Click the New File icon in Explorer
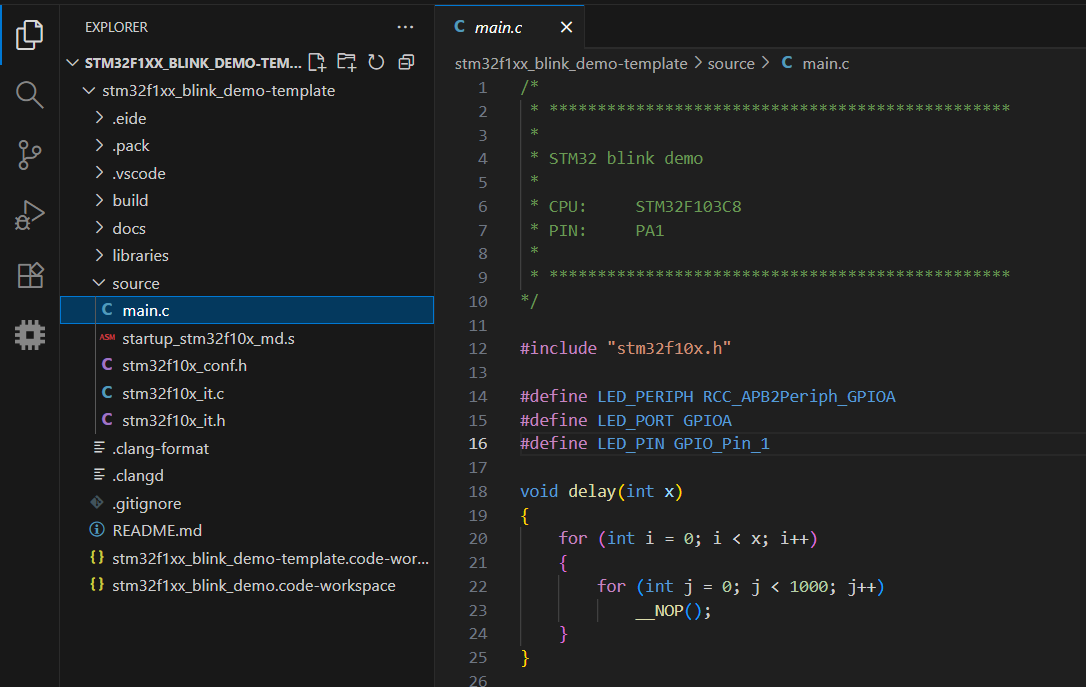Image resolution: width=1086 pixels, height=687 pixels. click(317, 62)
